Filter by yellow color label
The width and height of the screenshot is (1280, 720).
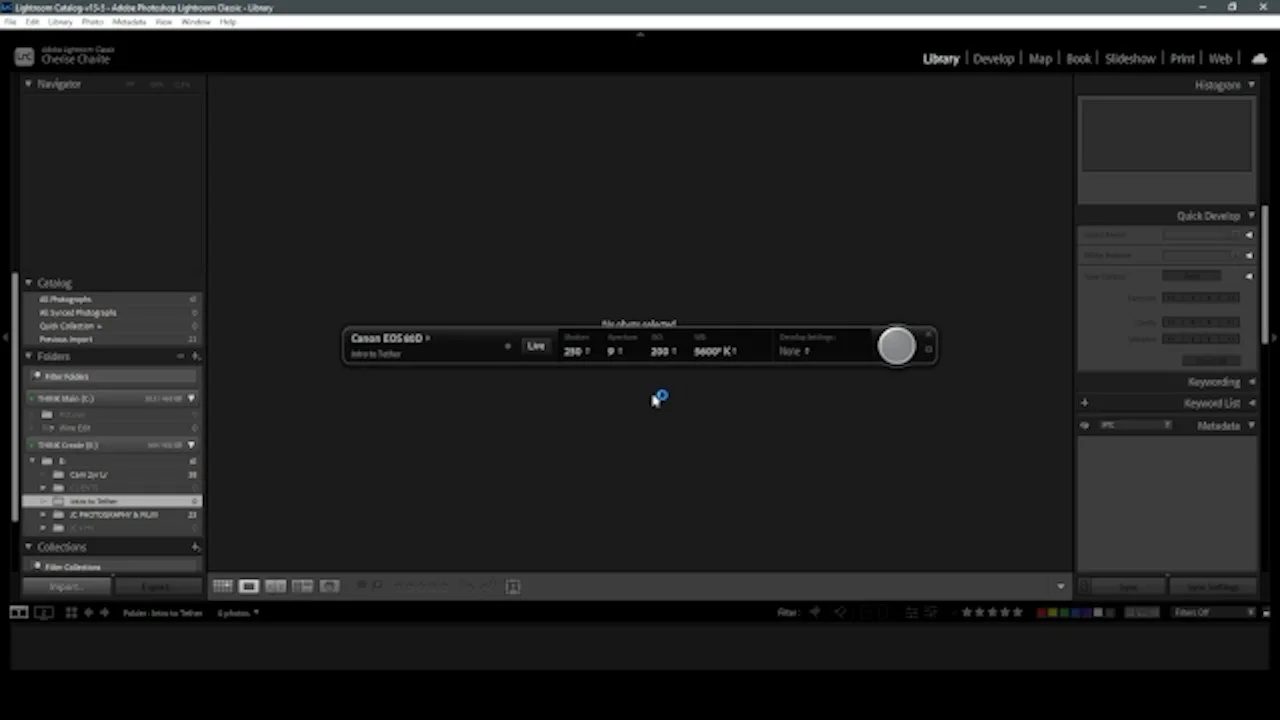coord(1054,612)
